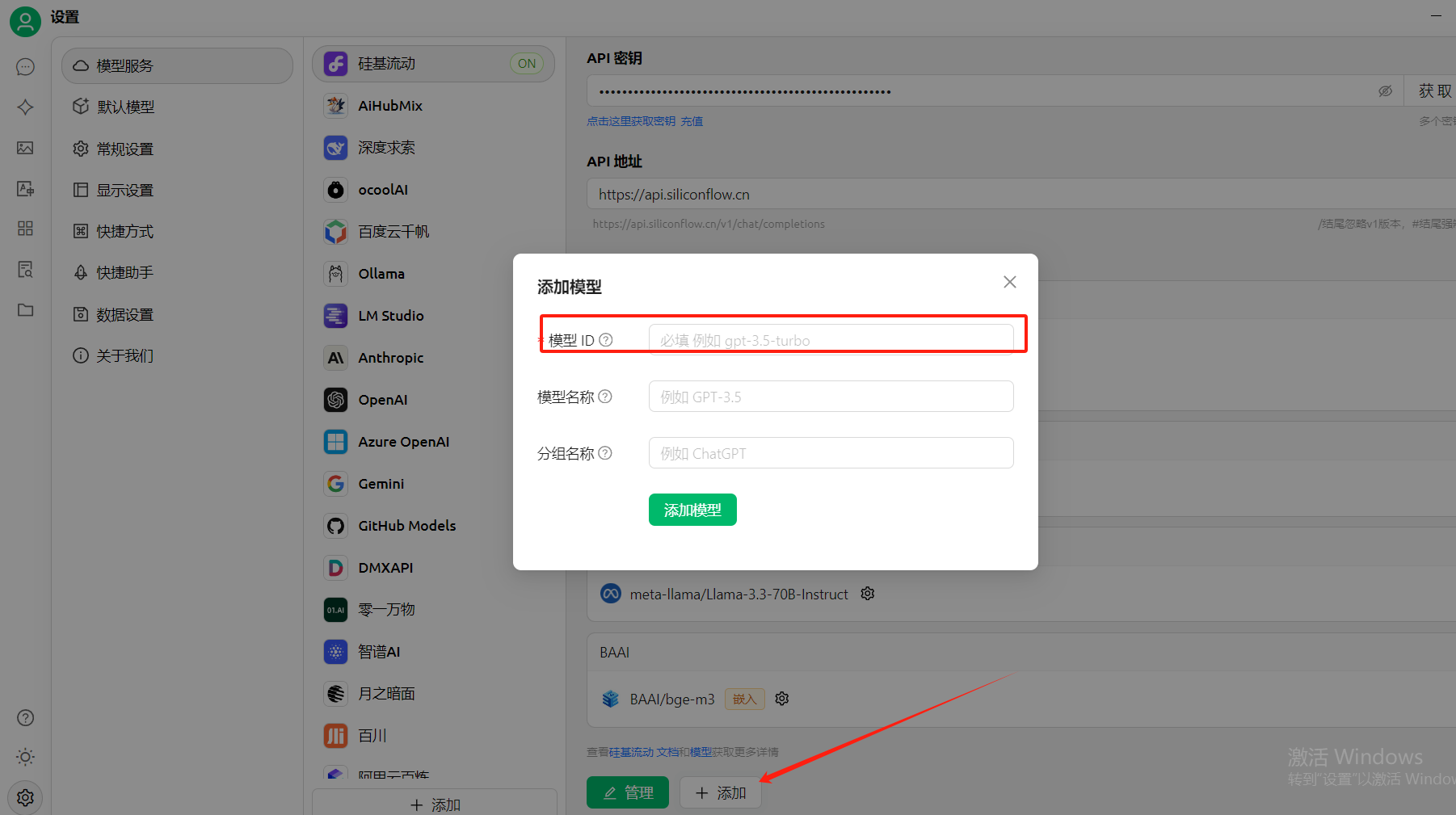Open the 充值 link

pyautogui.click(x=692, y=121)
